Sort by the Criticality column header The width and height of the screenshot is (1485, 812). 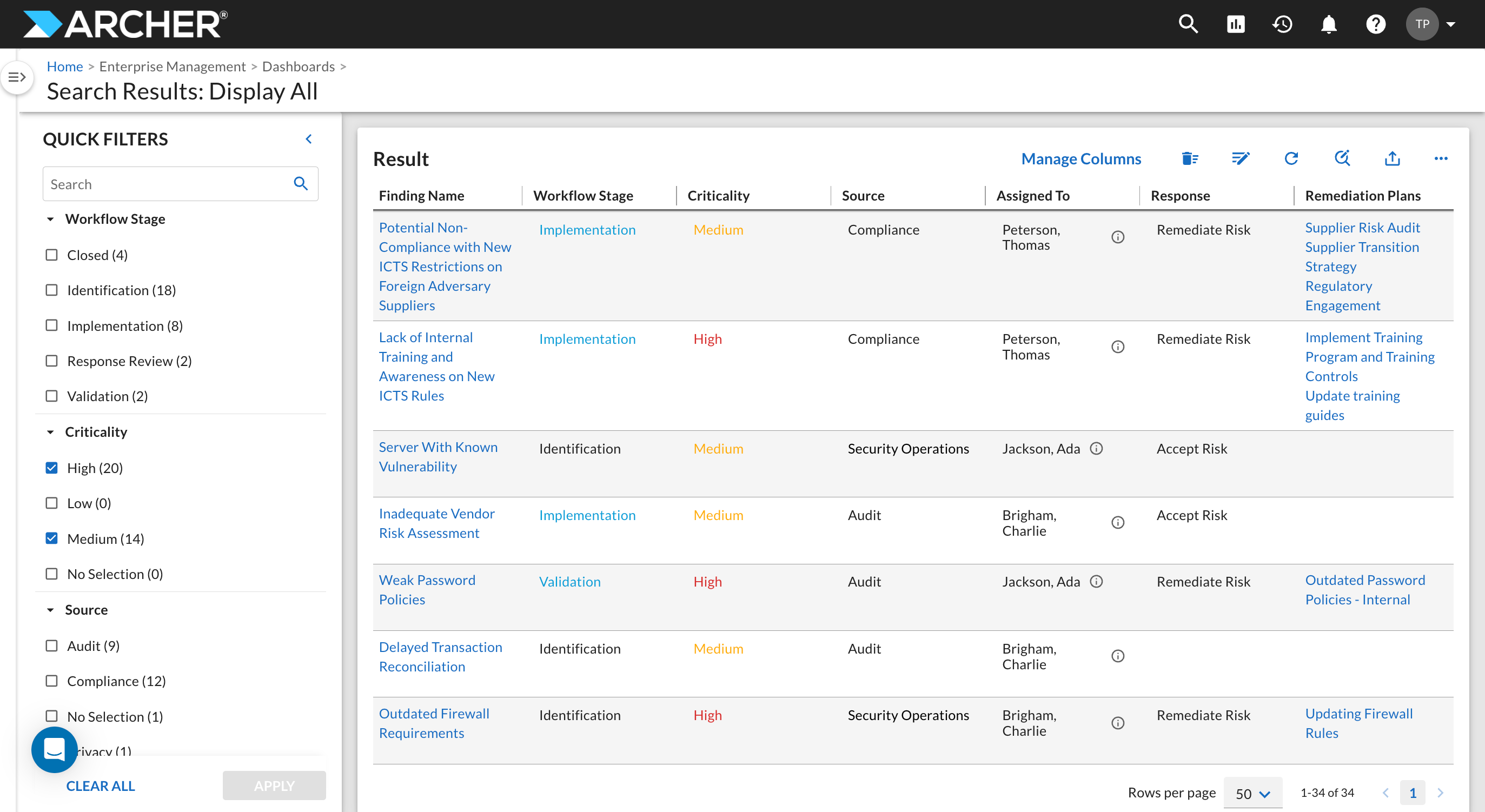718,195
